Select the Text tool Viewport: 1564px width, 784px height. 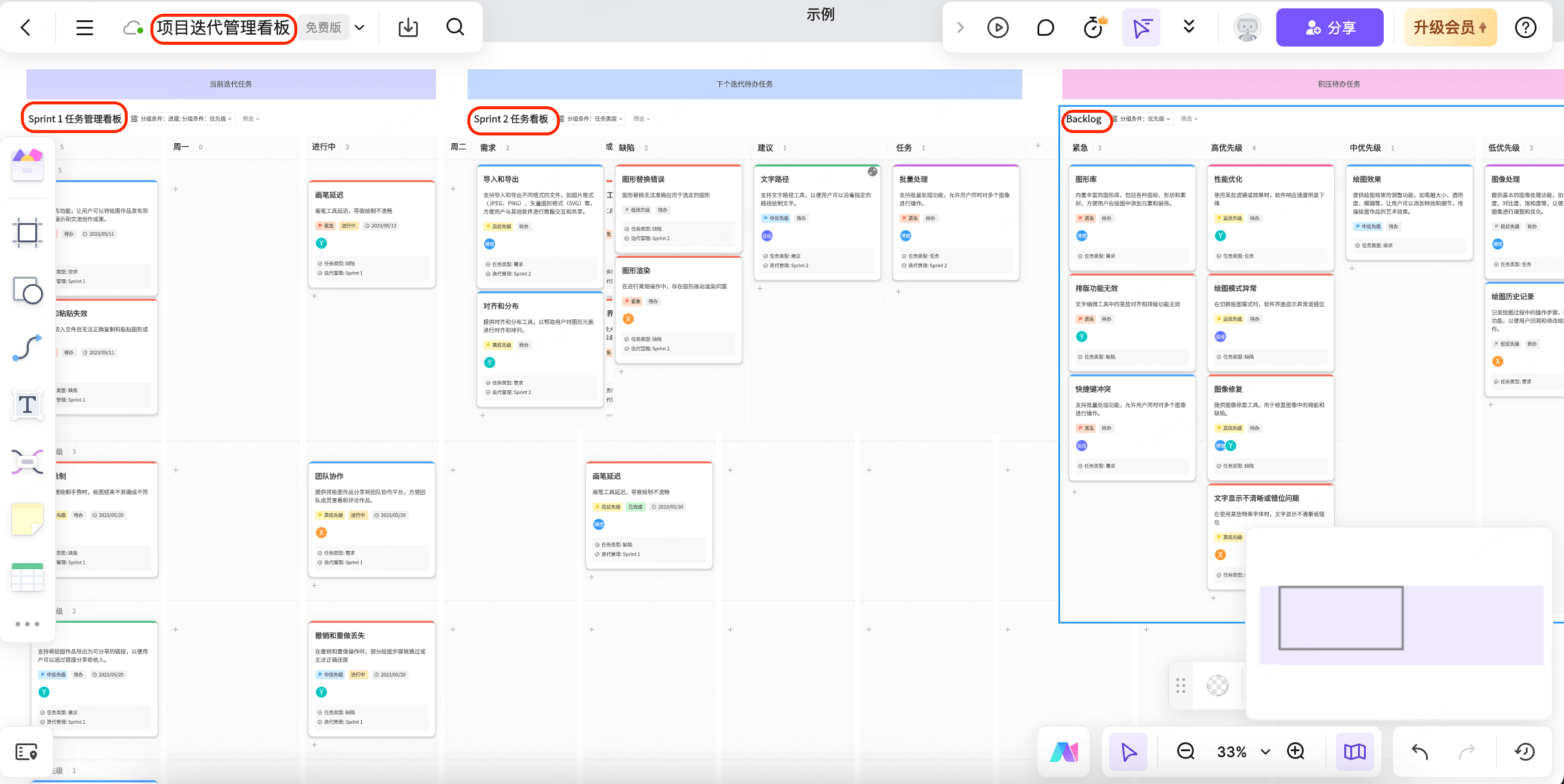coord(27,405)
